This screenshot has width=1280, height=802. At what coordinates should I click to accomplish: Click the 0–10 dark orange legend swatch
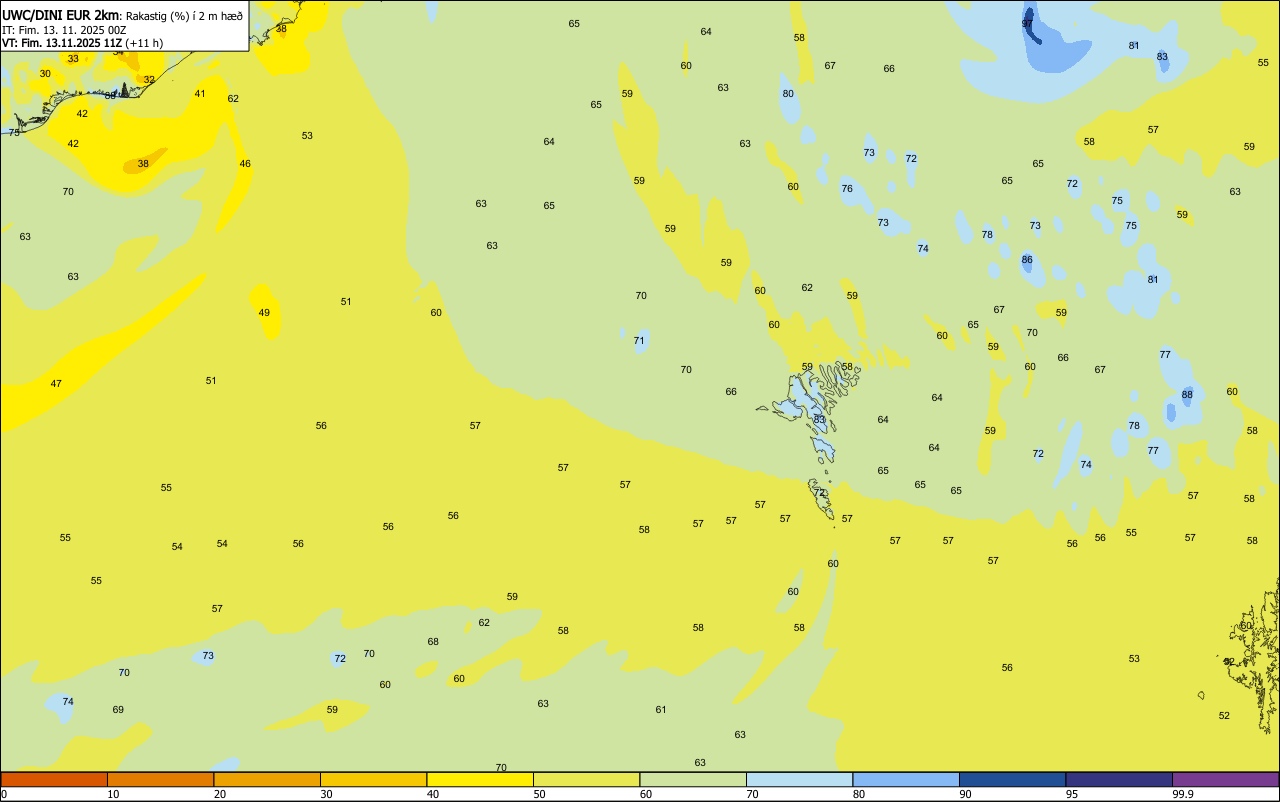click(x=54, y=779)
